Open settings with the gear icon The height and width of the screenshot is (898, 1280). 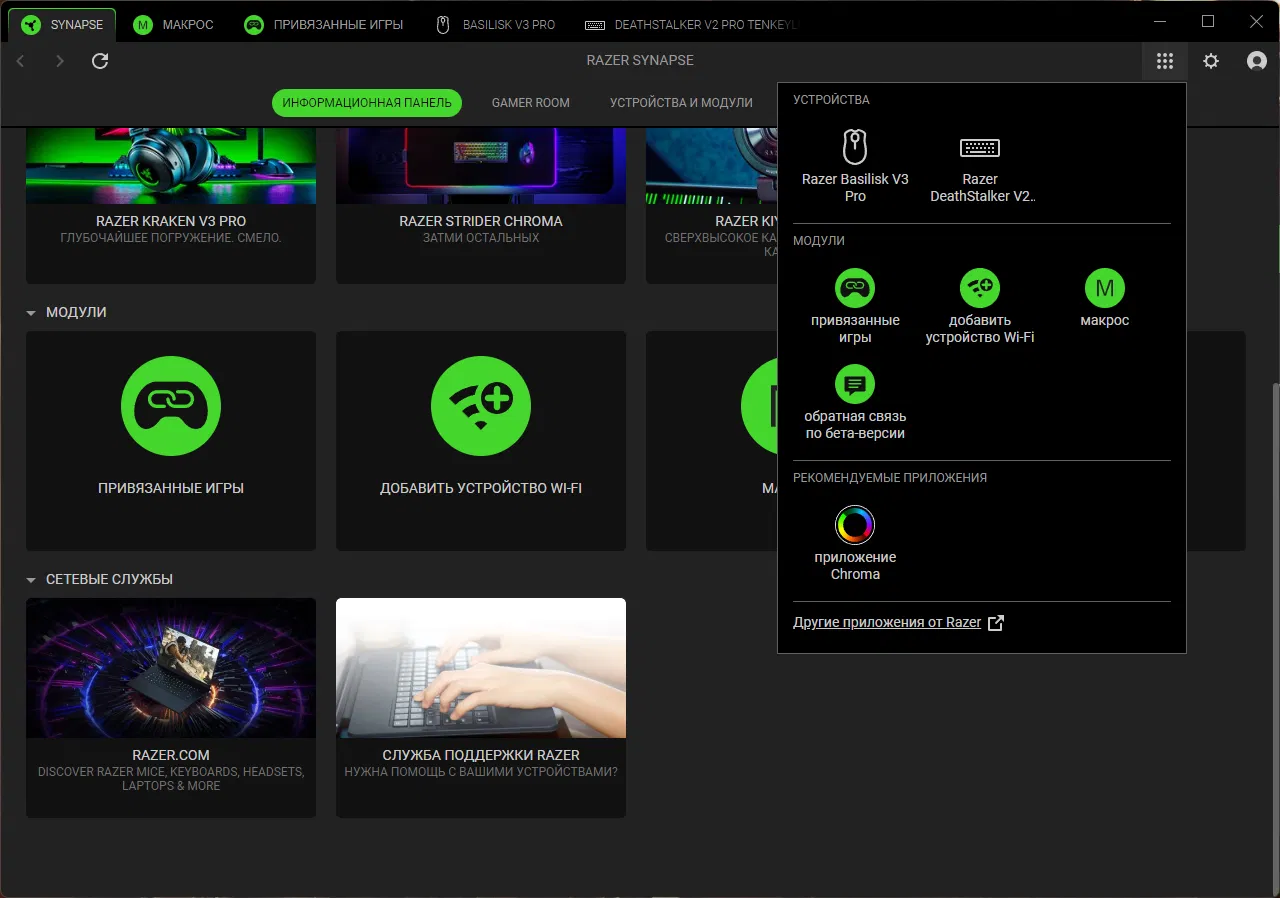click(1211, 61)
